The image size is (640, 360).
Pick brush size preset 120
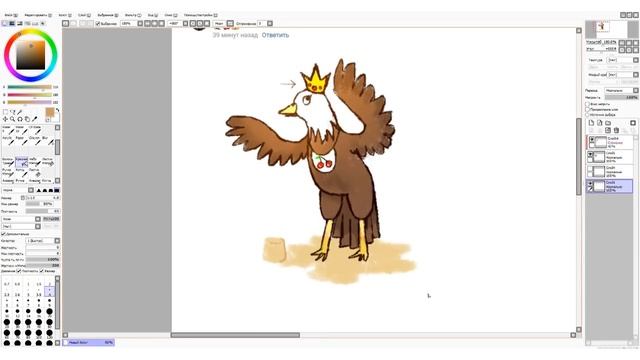pyautogui.click(x=49, y=334)
